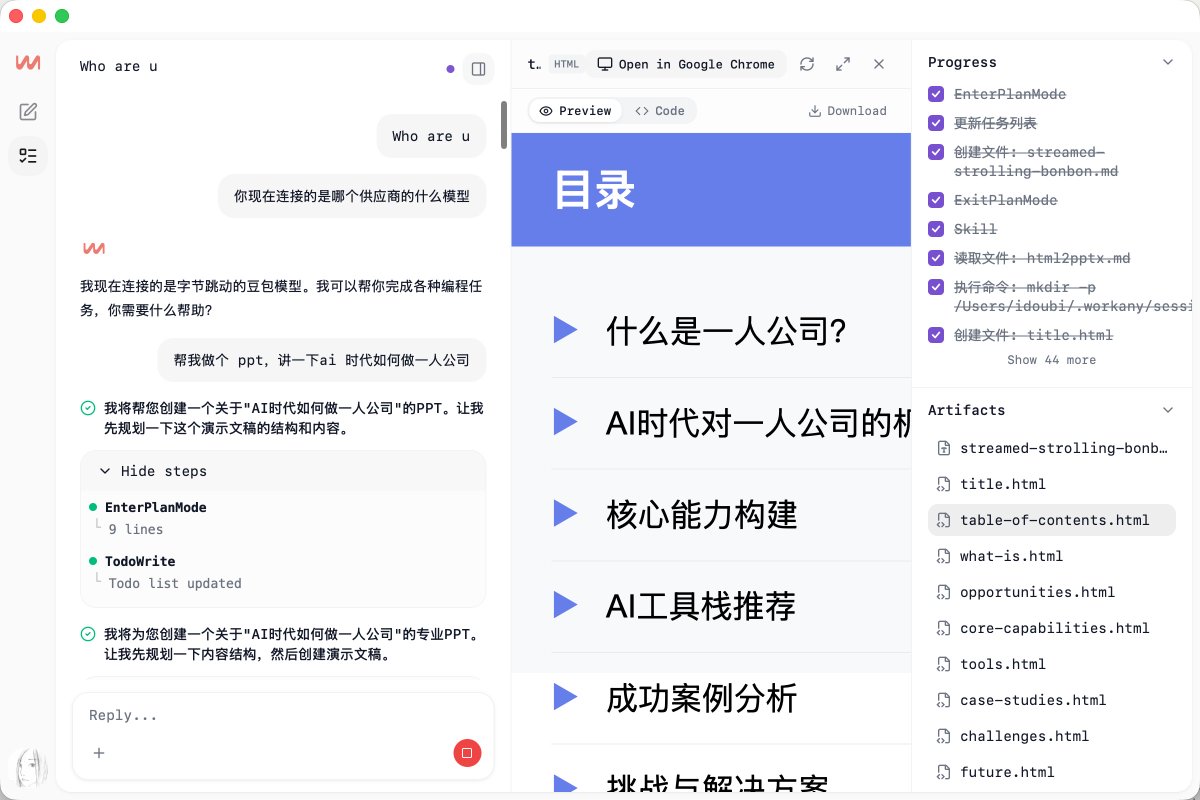Click the plus attachment icon in the reply box
The width and height of the screenshot is (1200, 800).
coord(99,753)
